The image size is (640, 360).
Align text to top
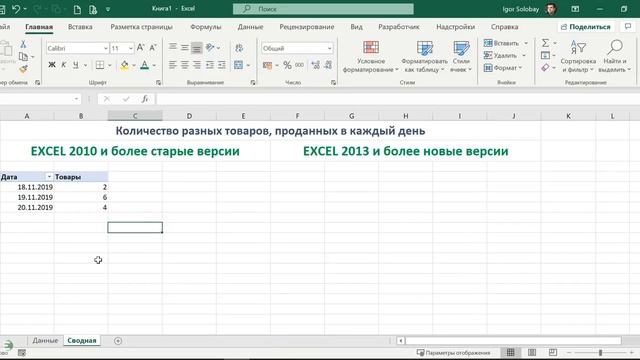(173, 47)
